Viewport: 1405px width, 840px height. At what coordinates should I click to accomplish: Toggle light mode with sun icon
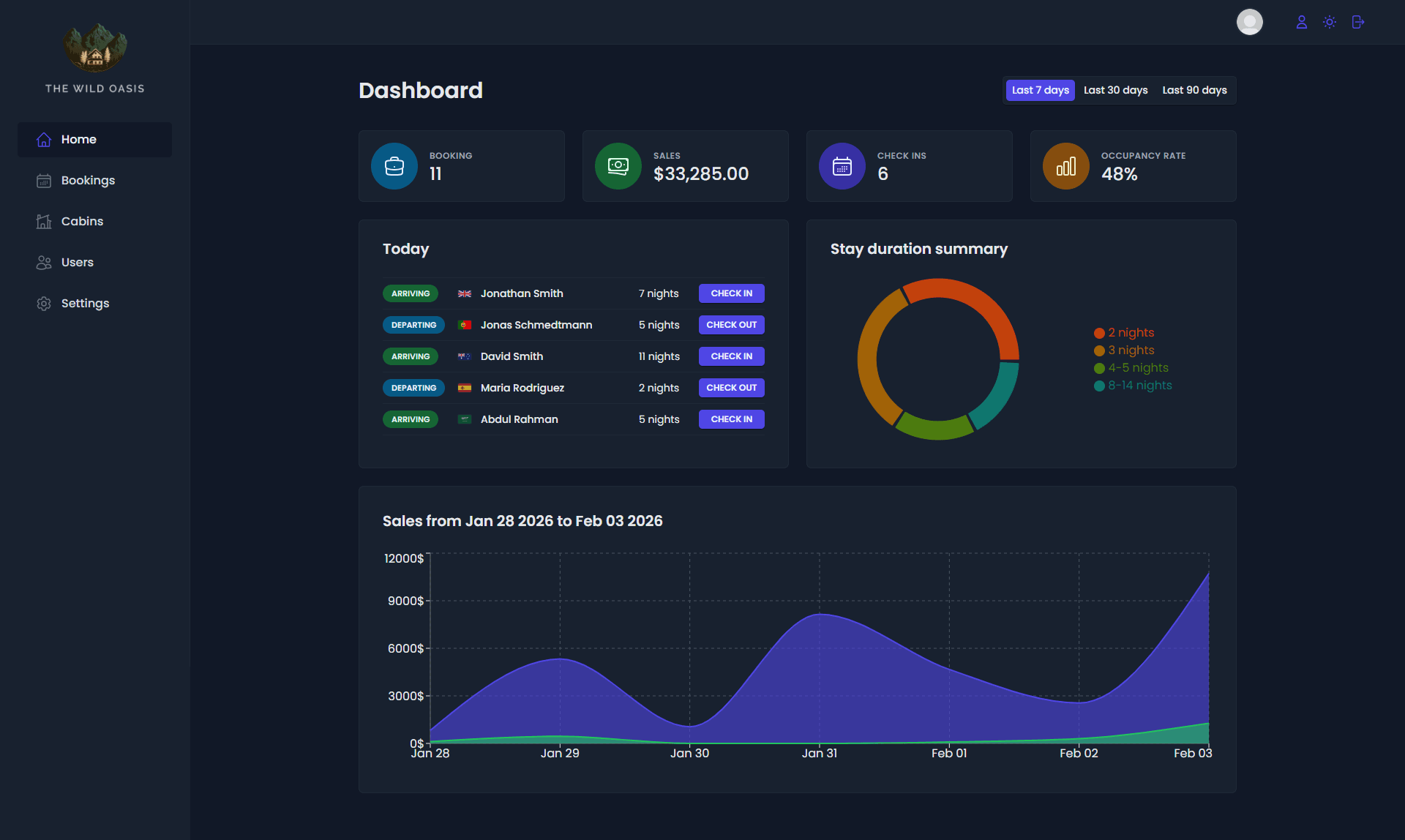(1330, 22)
